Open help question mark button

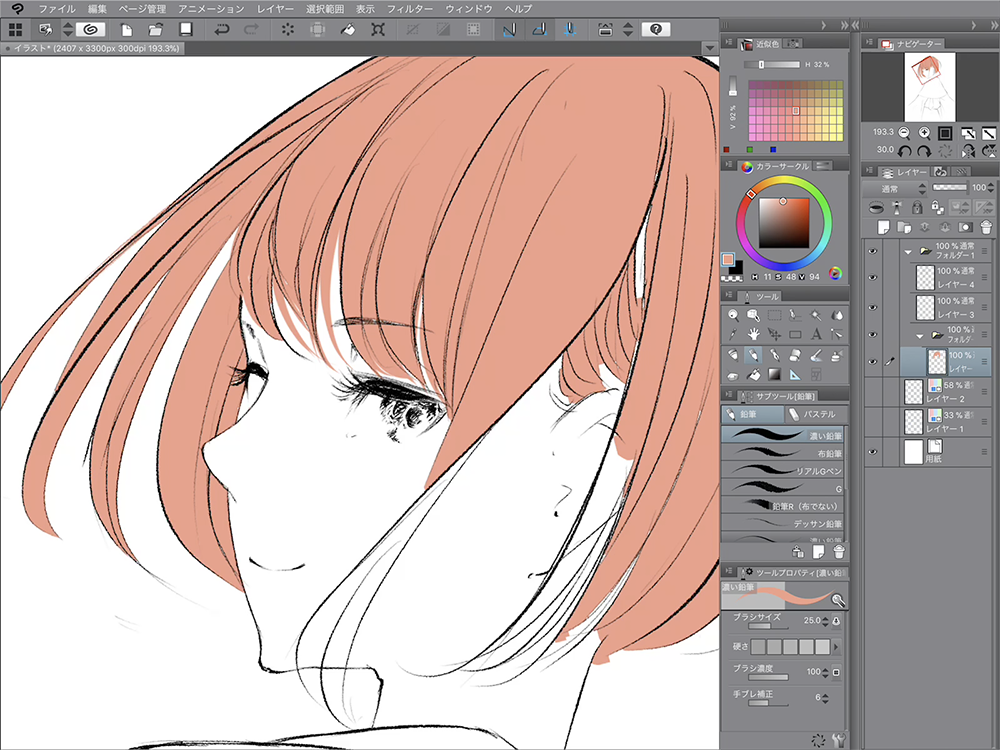(x=656, y=29)
